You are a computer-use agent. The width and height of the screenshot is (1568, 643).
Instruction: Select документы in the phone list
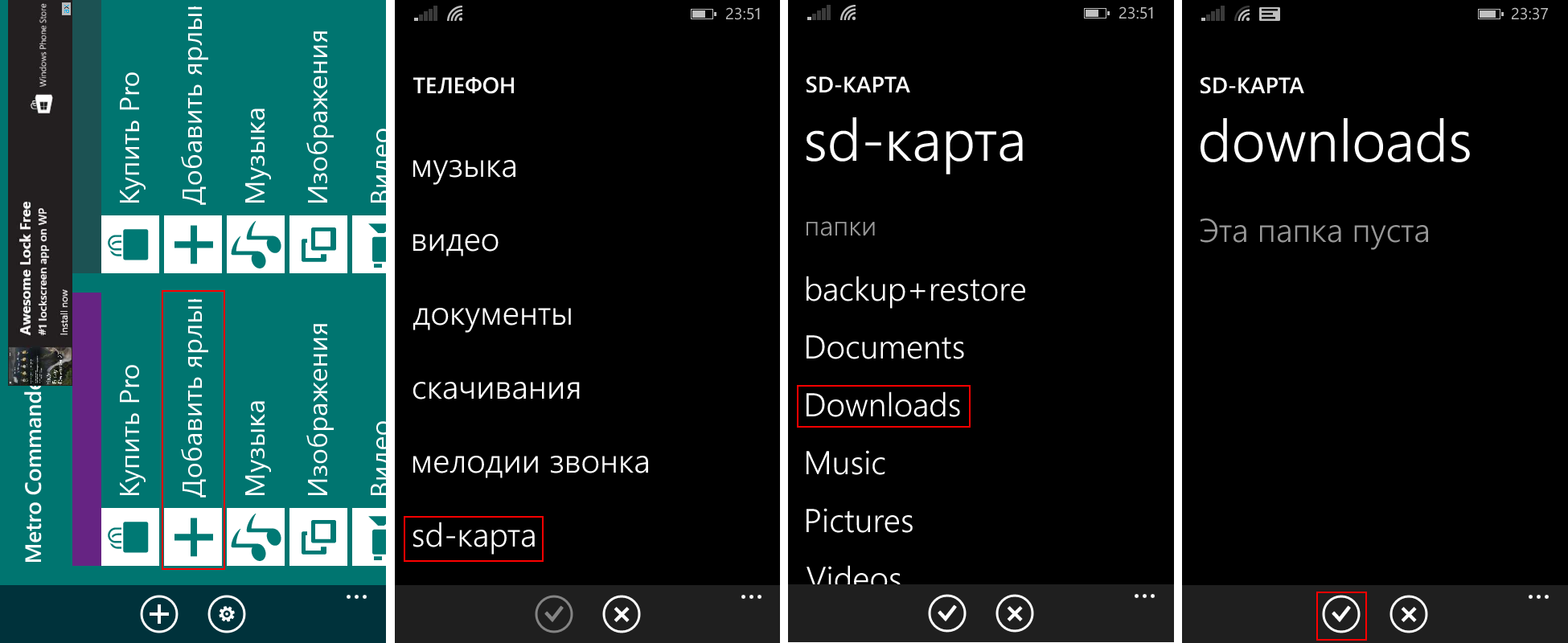492,315
